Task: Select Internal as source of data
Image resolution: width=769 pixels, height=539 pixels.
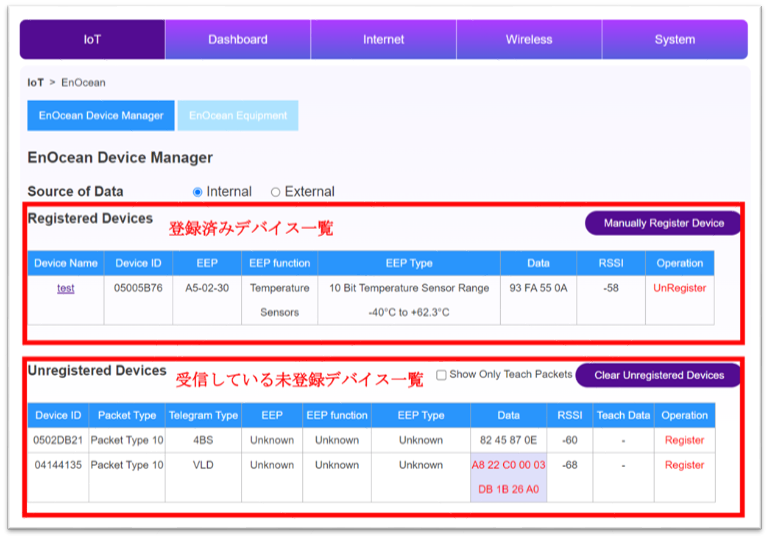Action: (x=198, y=192)
